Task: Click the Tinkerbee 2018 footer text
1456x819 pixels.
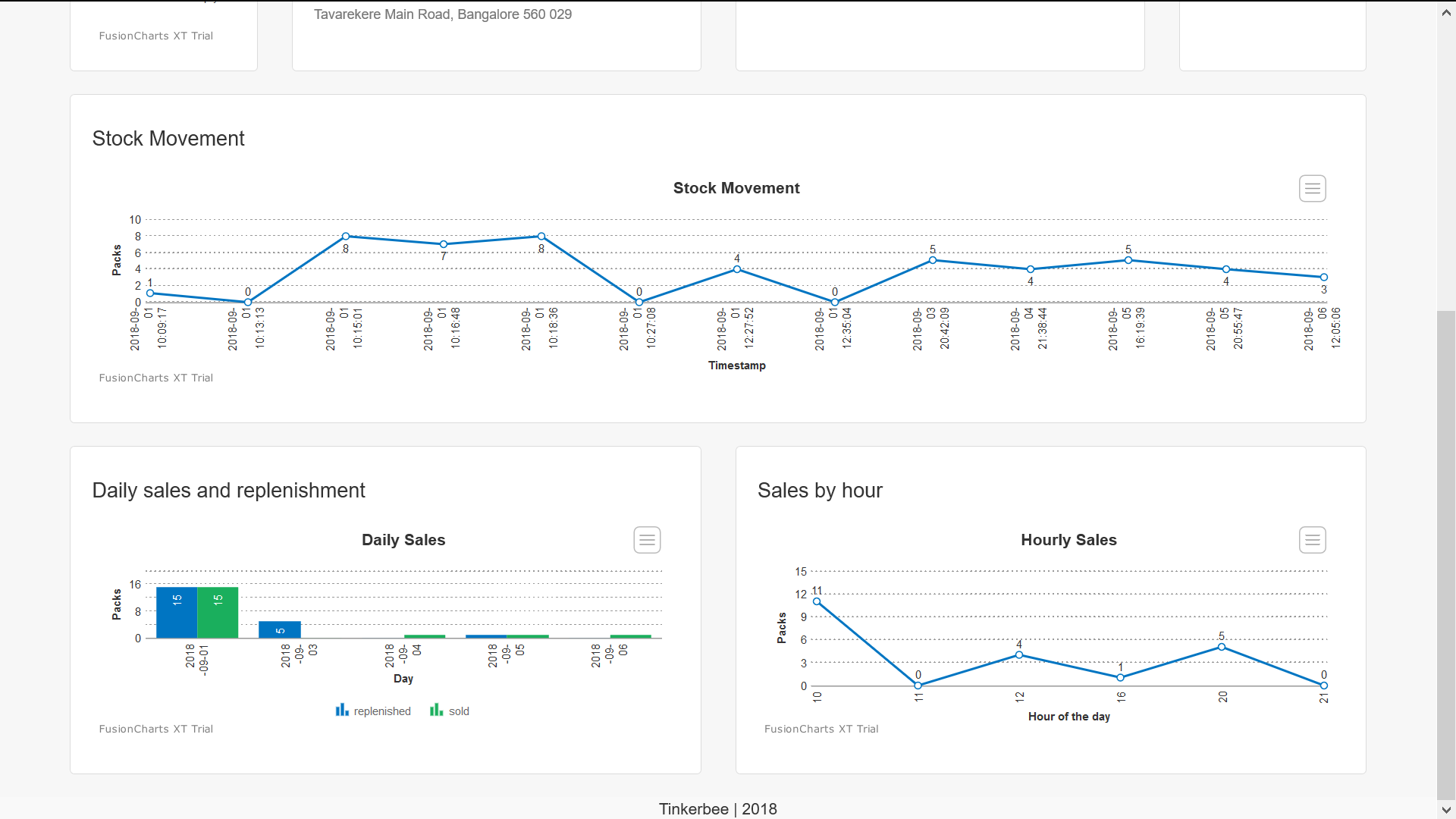Action: 717,808
